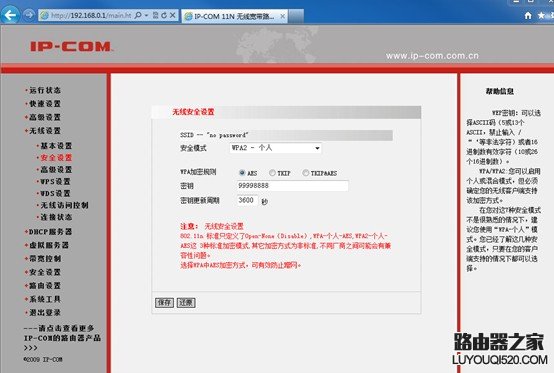This screenshot has height=373, width=554.
Task: Select the TKIP encryption radio button
Action: pos(272,173)
